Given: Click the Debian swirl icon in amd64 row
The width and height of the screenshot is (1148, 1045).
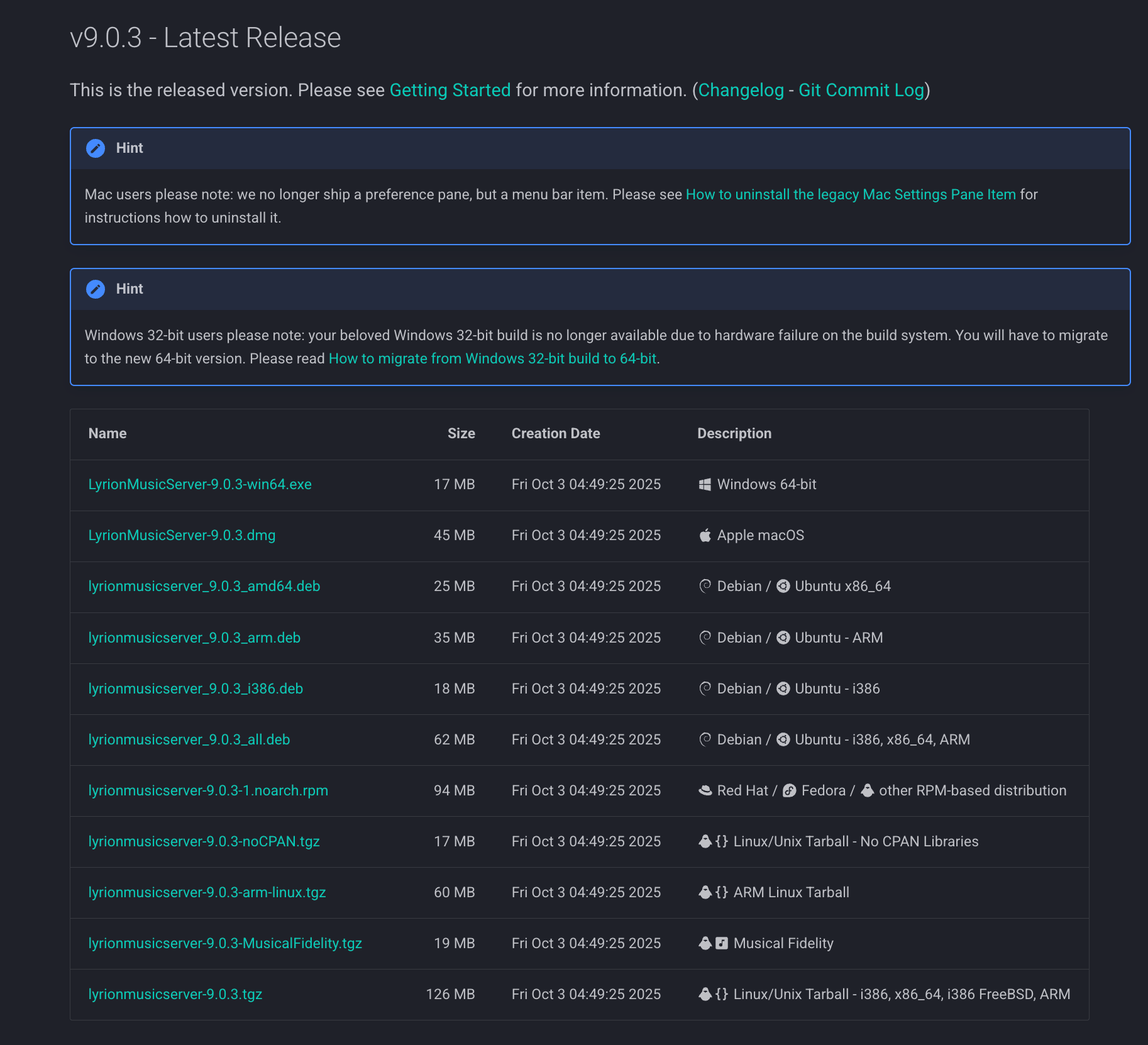Looking at the screenshot, I should pyautogui.click(x=705, y=586).
